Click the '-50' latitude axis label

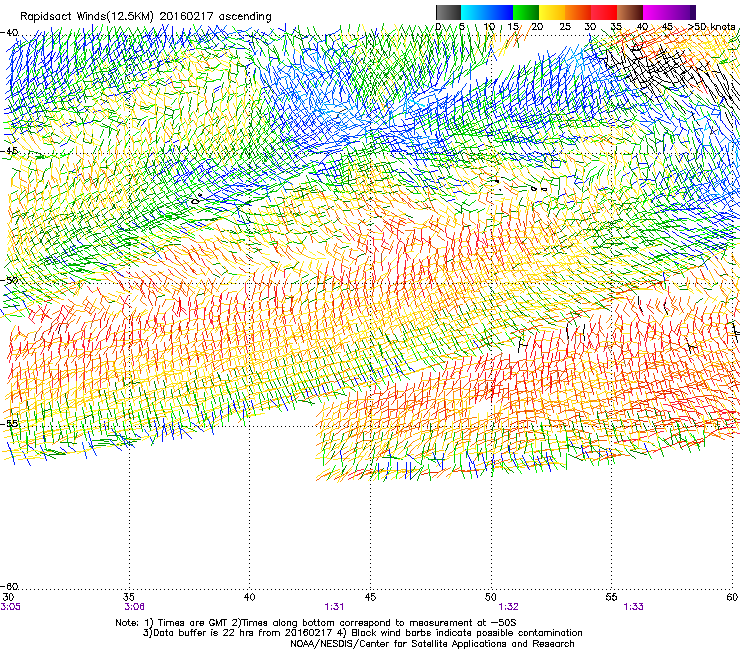pyautogui.click(x=9, y=280)
